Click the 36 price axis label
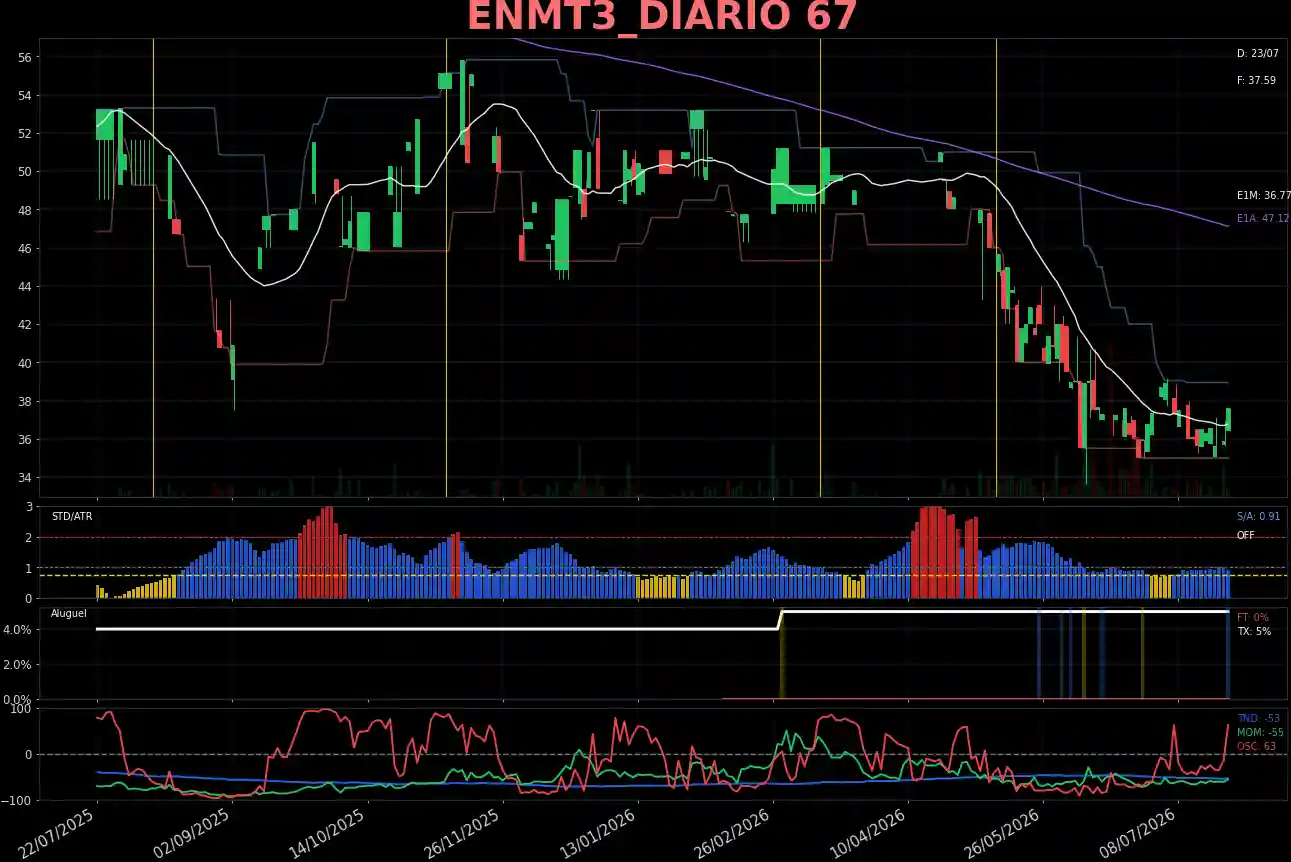The width and height of the screenshot is (1291, 862). [24, 440]
